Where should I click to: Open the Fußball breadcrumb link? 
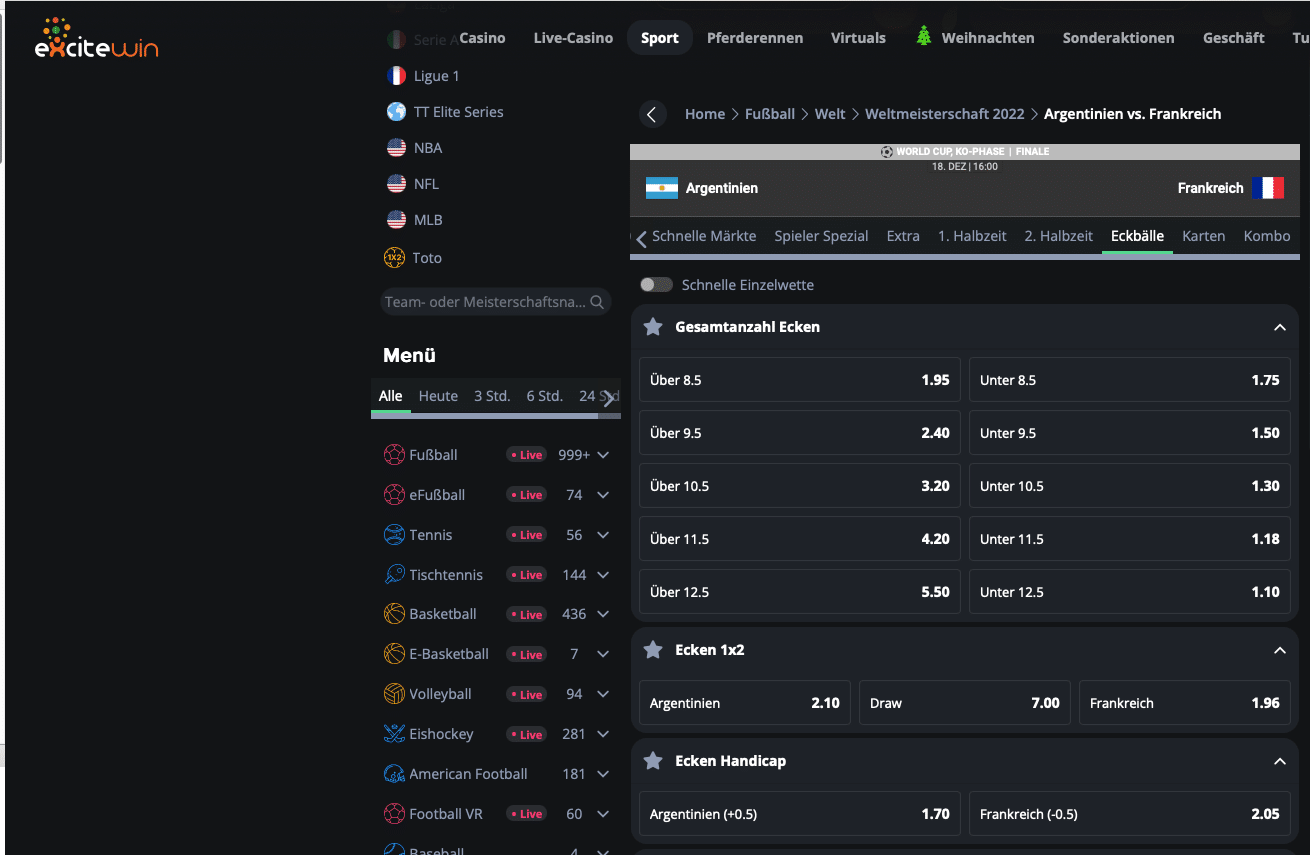[770, 114]
